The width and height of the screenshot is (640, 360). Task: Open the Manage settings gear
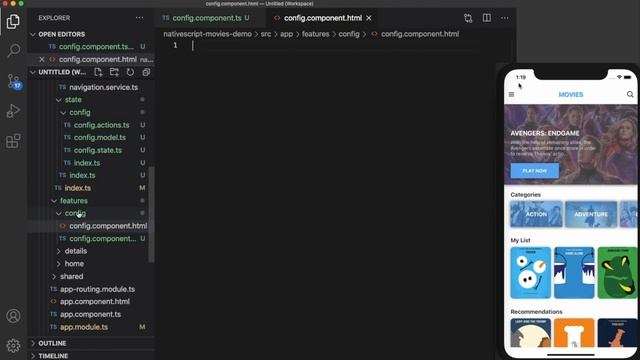[13, 345]
